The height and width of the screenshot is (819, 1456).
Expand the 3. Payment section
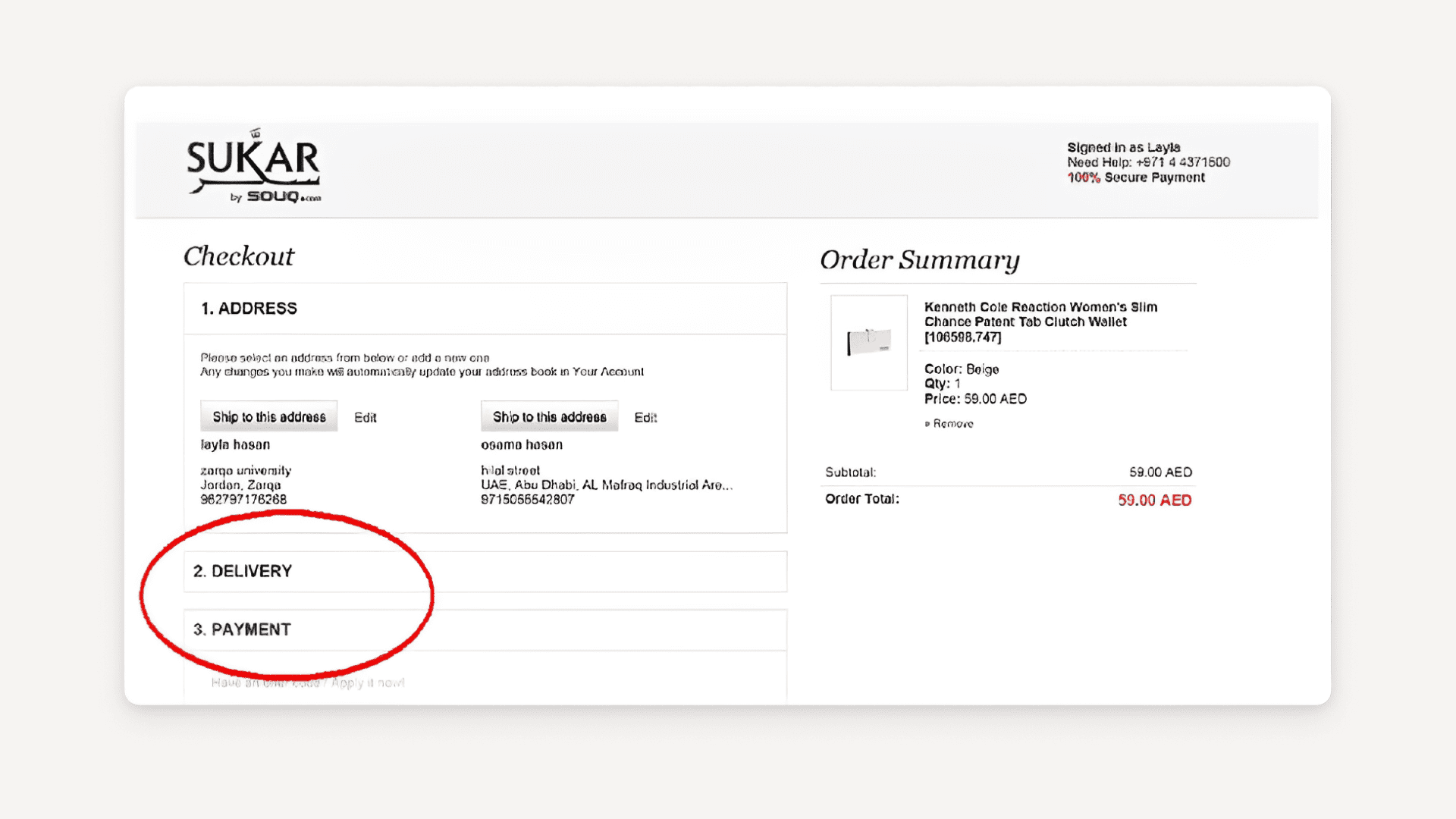click(x=242, y=629)
